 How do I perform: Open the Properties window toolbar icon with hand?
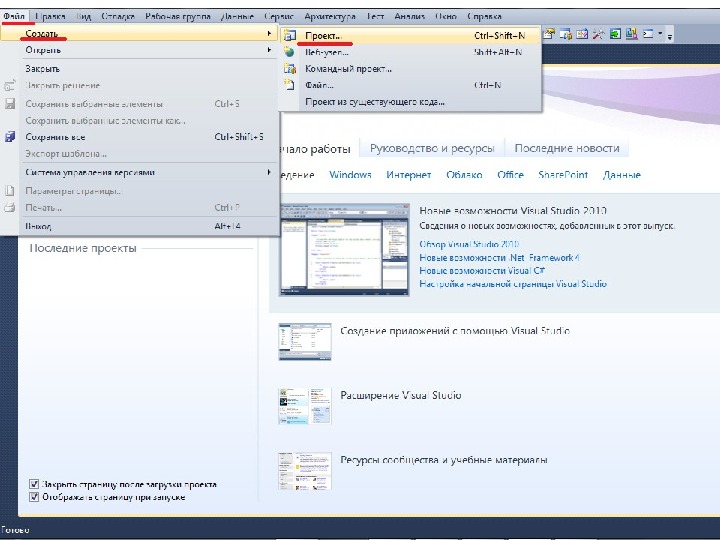click(549, 34)
